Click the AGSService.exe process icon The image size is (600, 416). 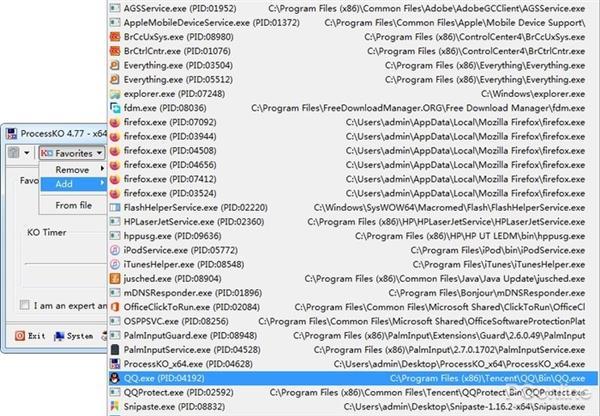click(x=115, y=8)
